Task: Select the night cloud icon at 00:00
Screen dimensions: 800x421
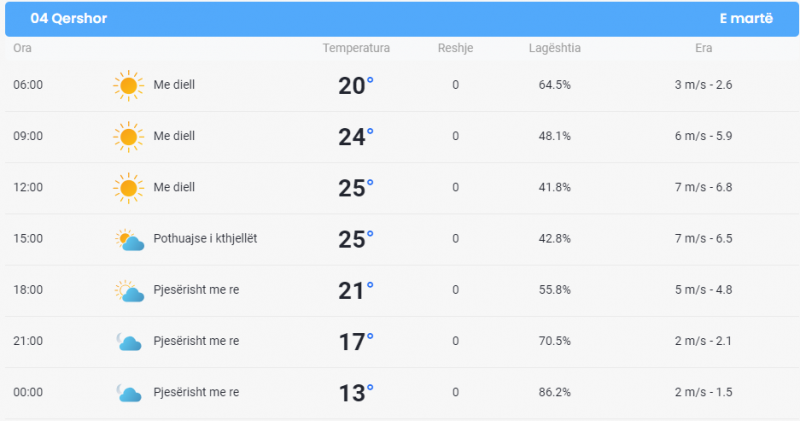Action: (129, 393)
